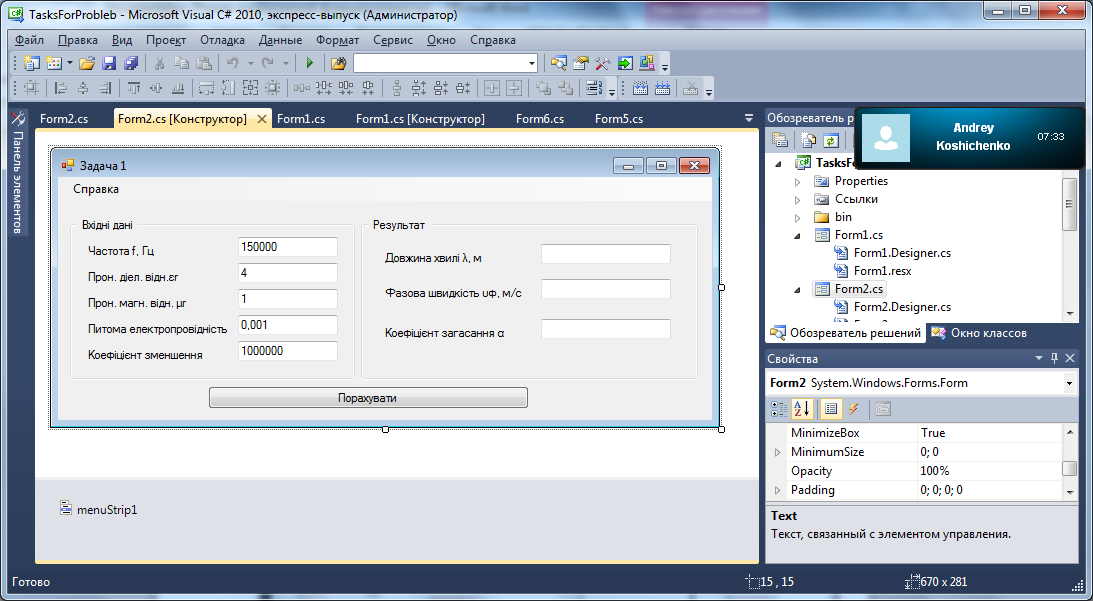
Task: Click the Cut scissors icon
Action: pos(159,63)
